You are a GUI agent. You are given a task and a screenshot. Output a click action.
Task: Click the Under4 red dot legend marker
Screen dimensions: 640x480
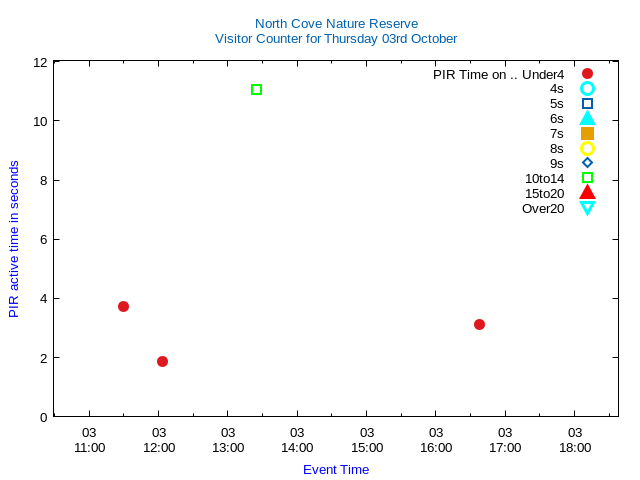pos(587,74)
